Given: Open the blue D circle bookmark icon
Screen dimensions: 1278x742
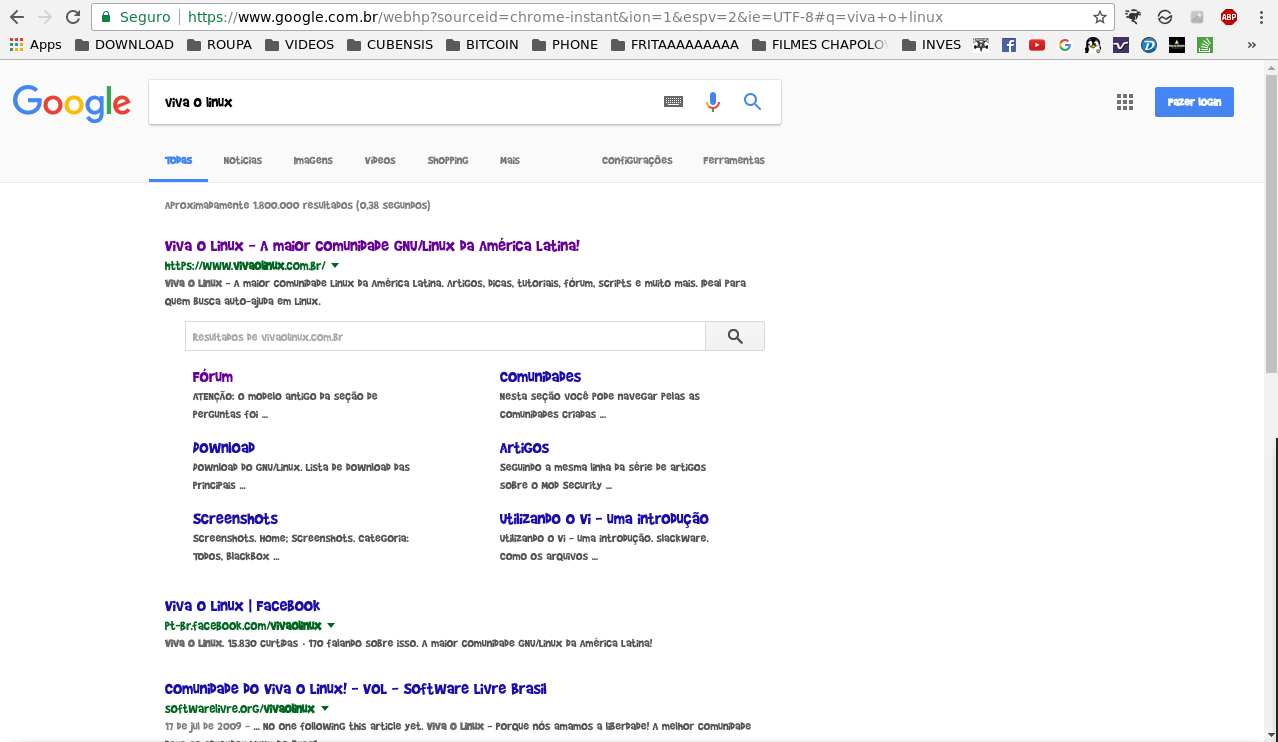Looking at the screenshot, I should [x=1149, y=45].
